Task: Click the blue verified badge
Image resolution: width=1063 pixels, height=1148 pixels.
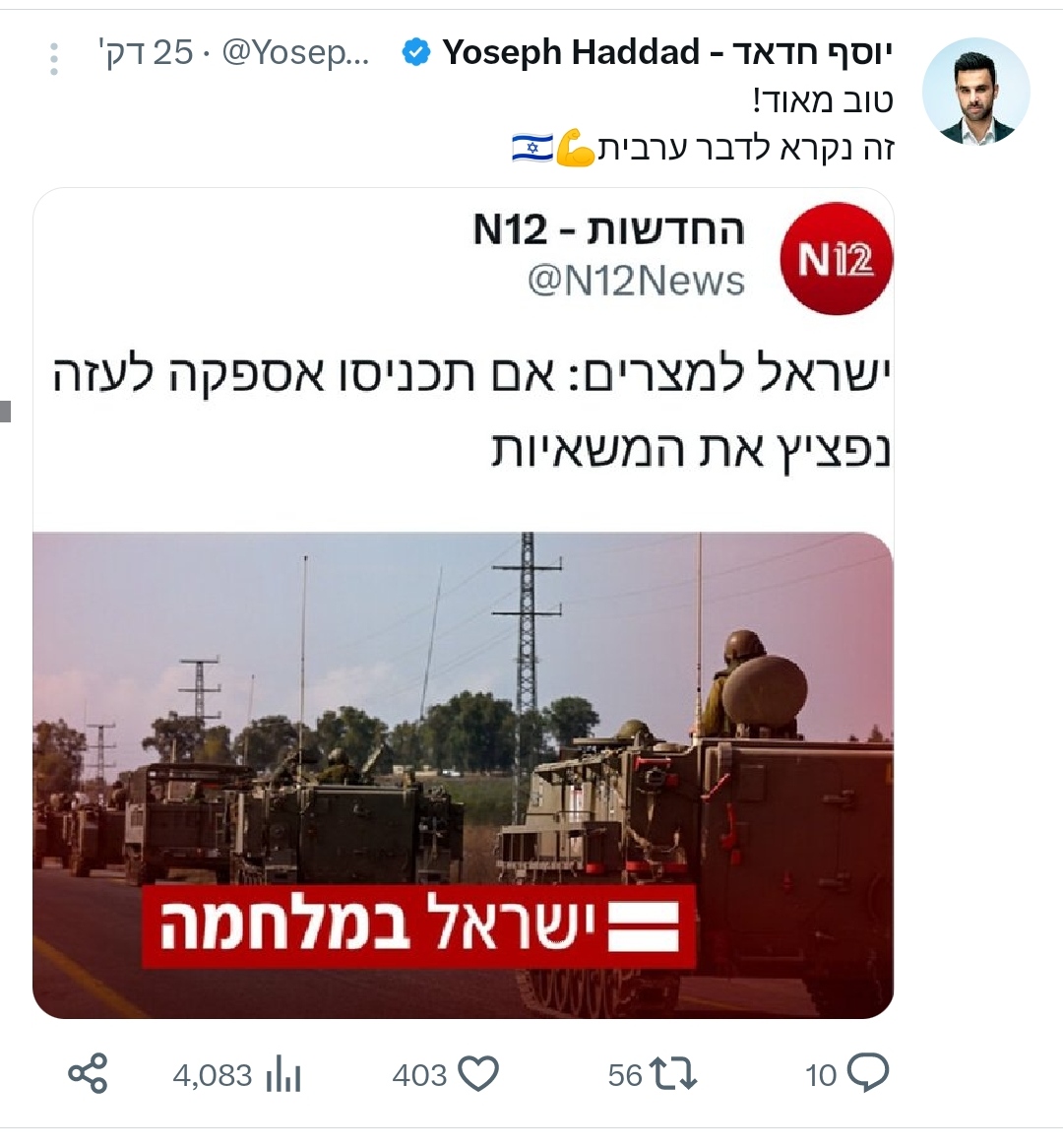Action: [416, 53]
